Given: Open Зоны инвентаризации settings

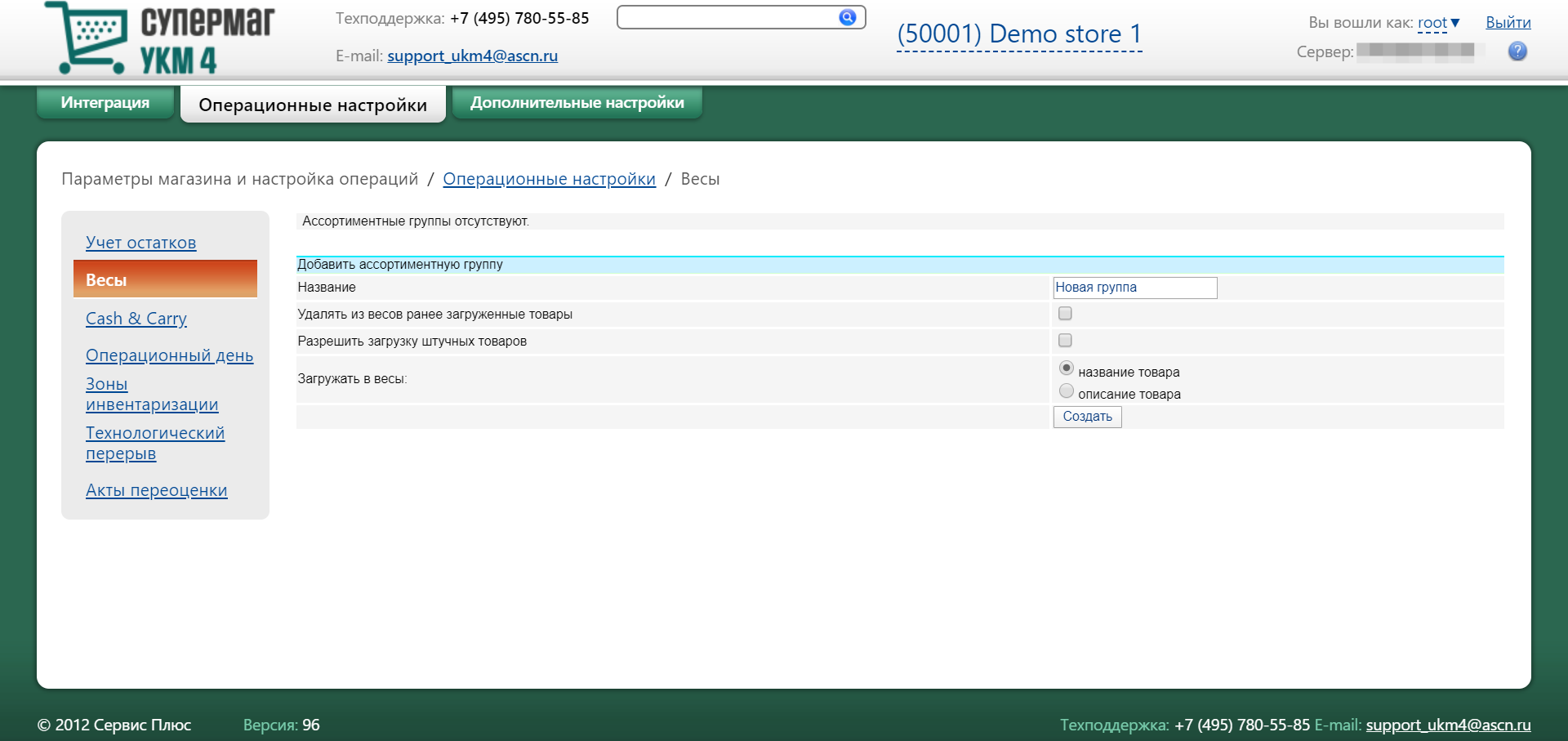Looking at the screenshot, I should point(152,394).
